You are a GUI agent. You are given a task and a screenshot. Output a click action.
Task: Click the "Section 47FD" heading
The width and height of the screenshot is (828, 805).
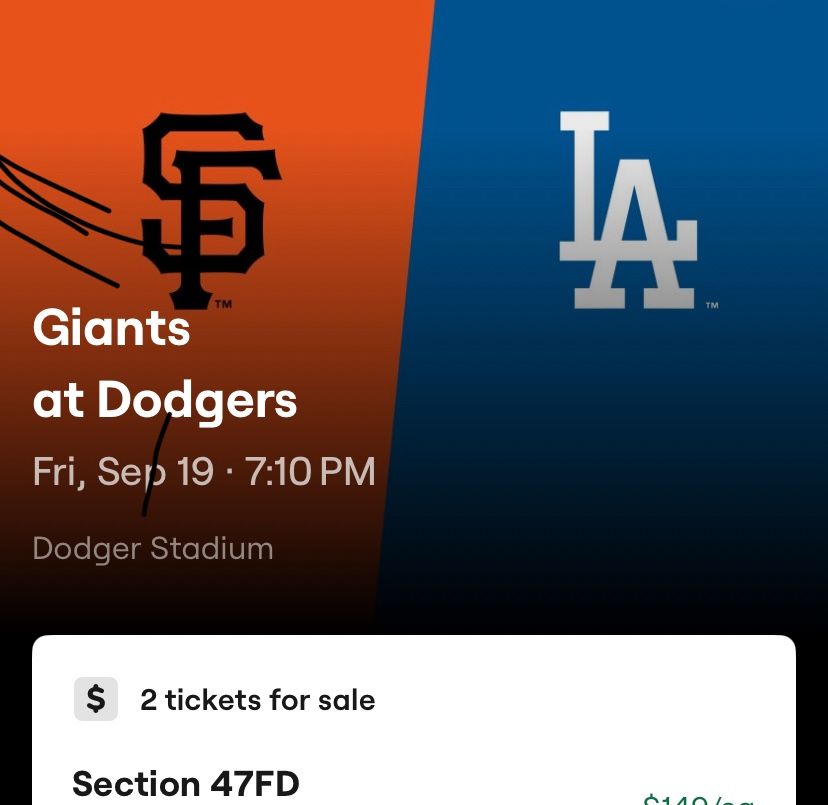pyautogui.click(x=186, y=783)
